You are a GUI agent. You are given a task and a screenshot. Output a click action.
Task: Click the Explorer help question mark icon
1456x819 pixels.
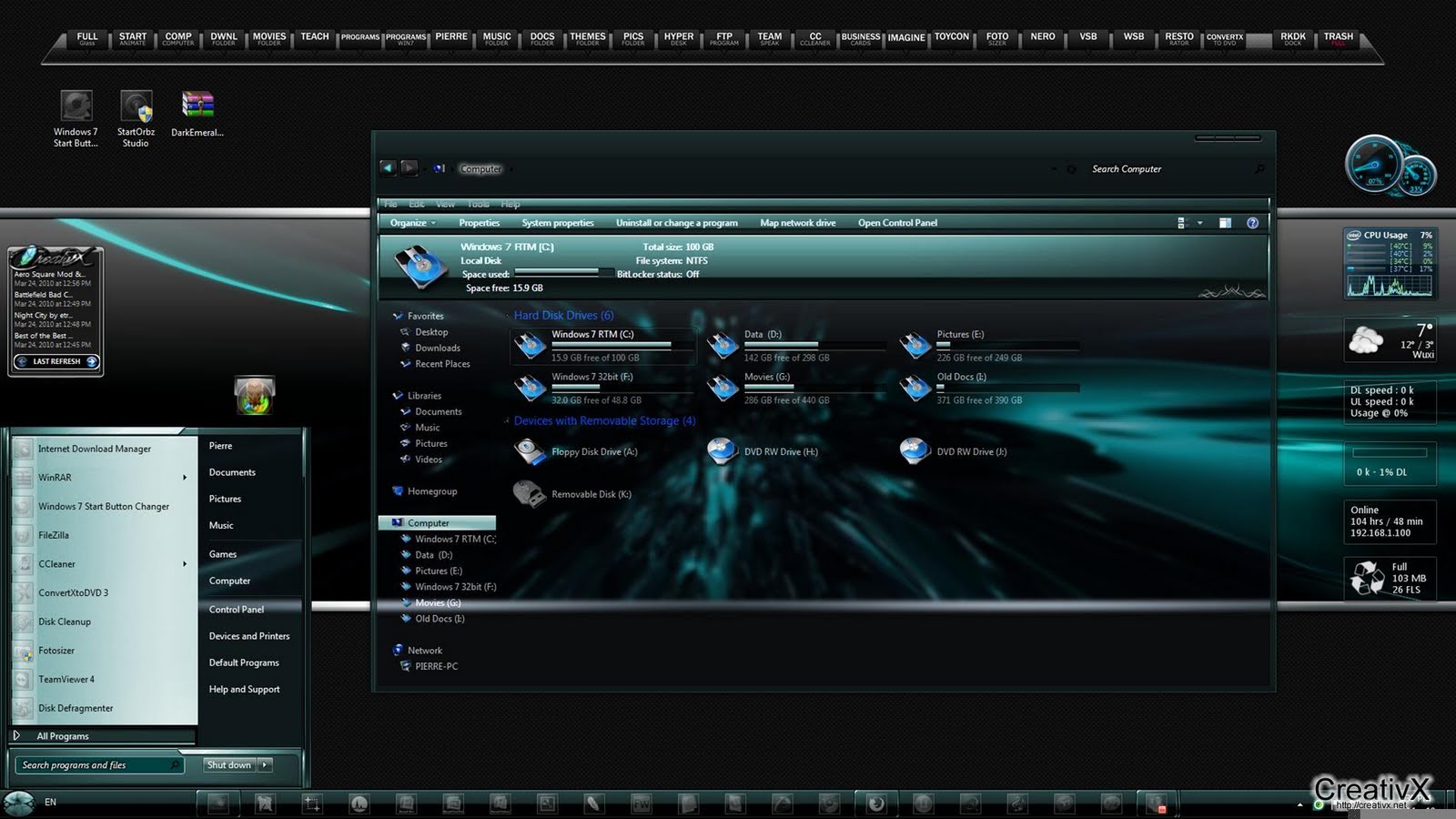click(x=1252, y=223)
